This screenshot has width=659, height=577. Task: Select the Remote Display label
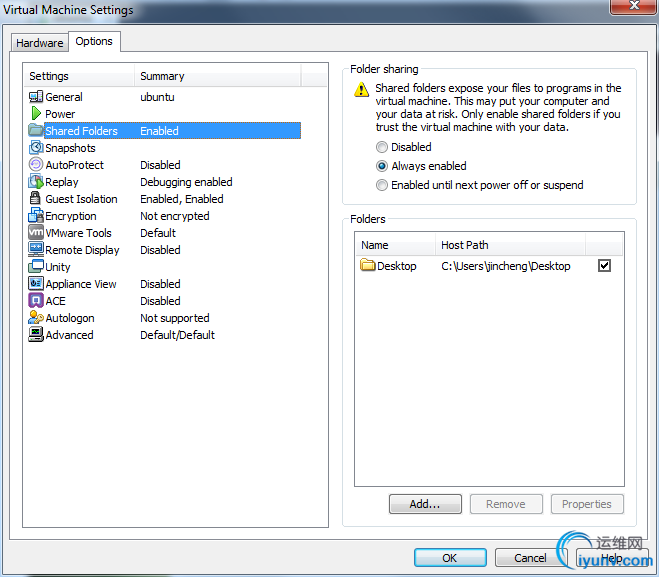(x=82, y=250)
